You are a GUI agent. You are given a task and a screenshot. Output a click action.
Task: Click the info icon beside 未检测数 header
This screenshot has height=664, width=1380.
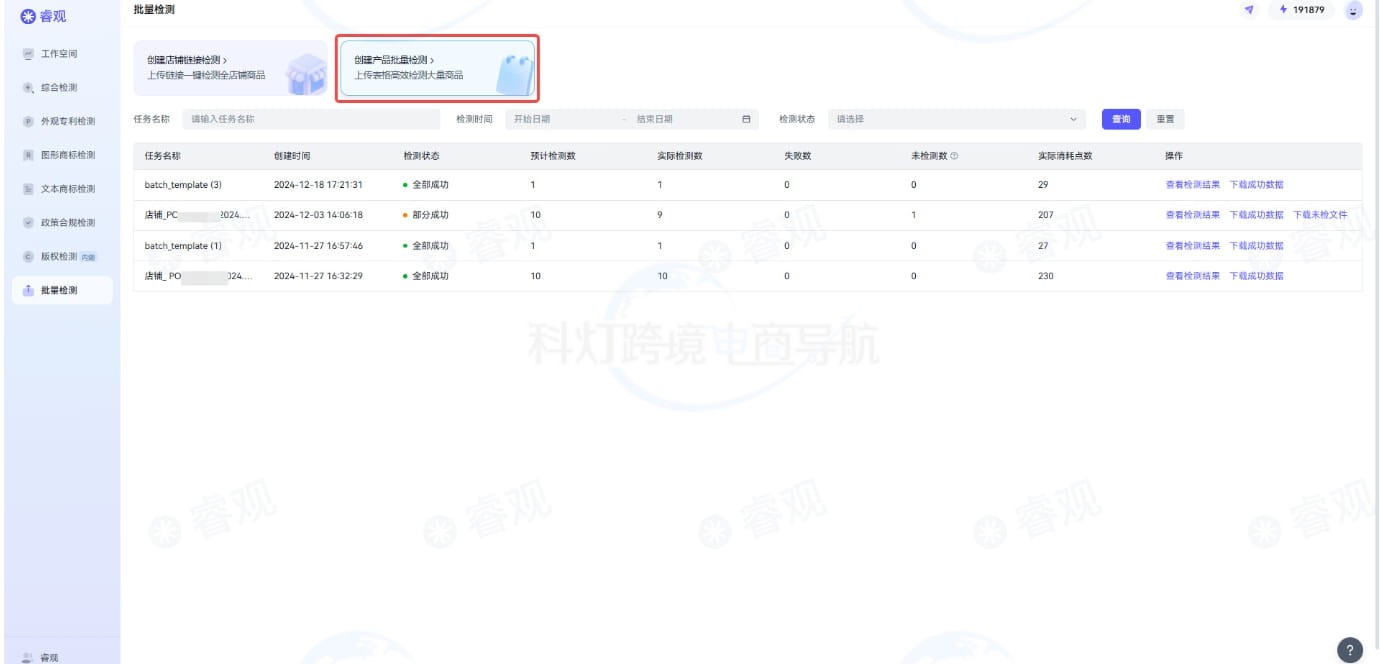pos(954,156)
